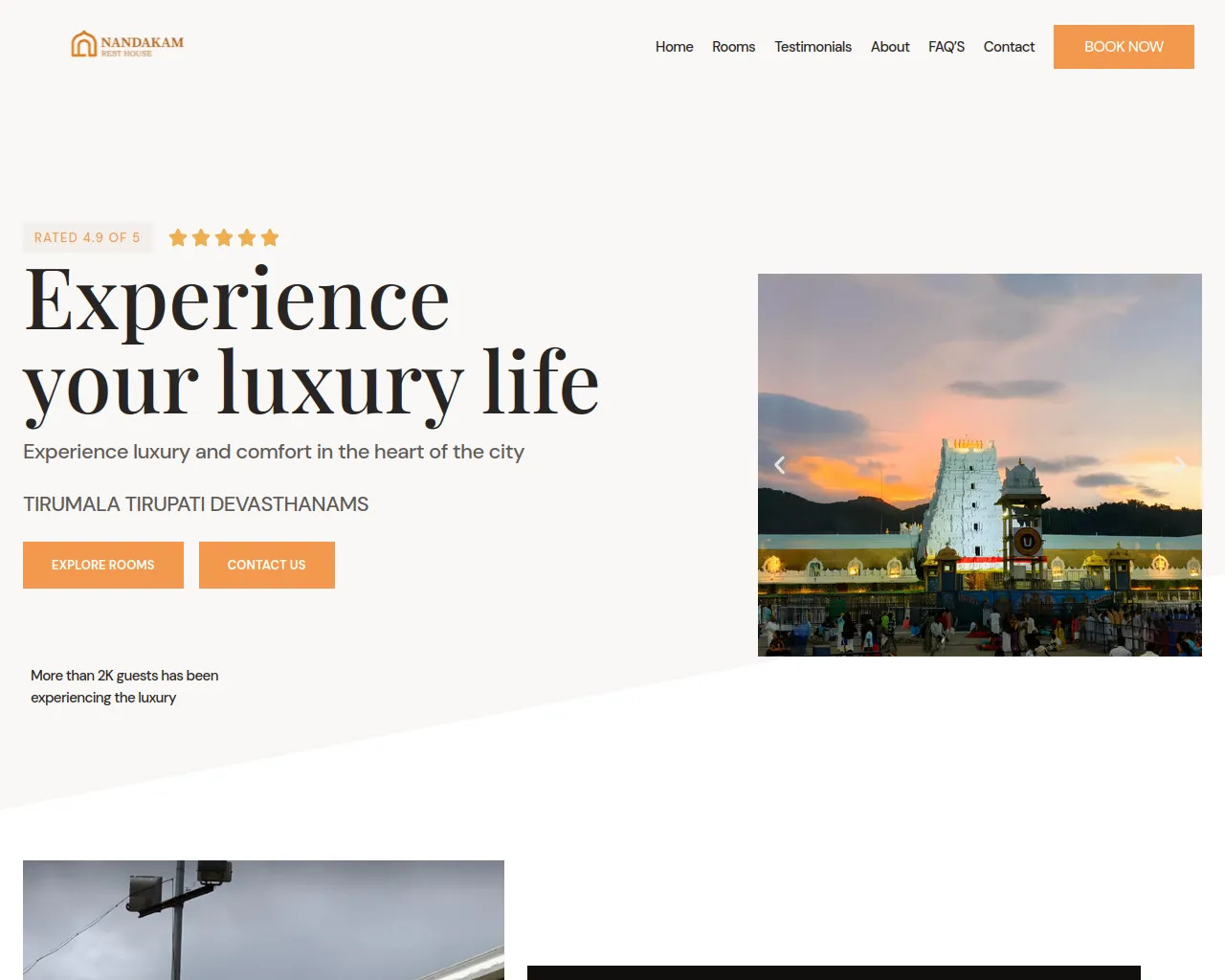Screen dimensions: 1225x980
Task: Go to the About page
Action: pyautogui.click(x=890, y=47)
